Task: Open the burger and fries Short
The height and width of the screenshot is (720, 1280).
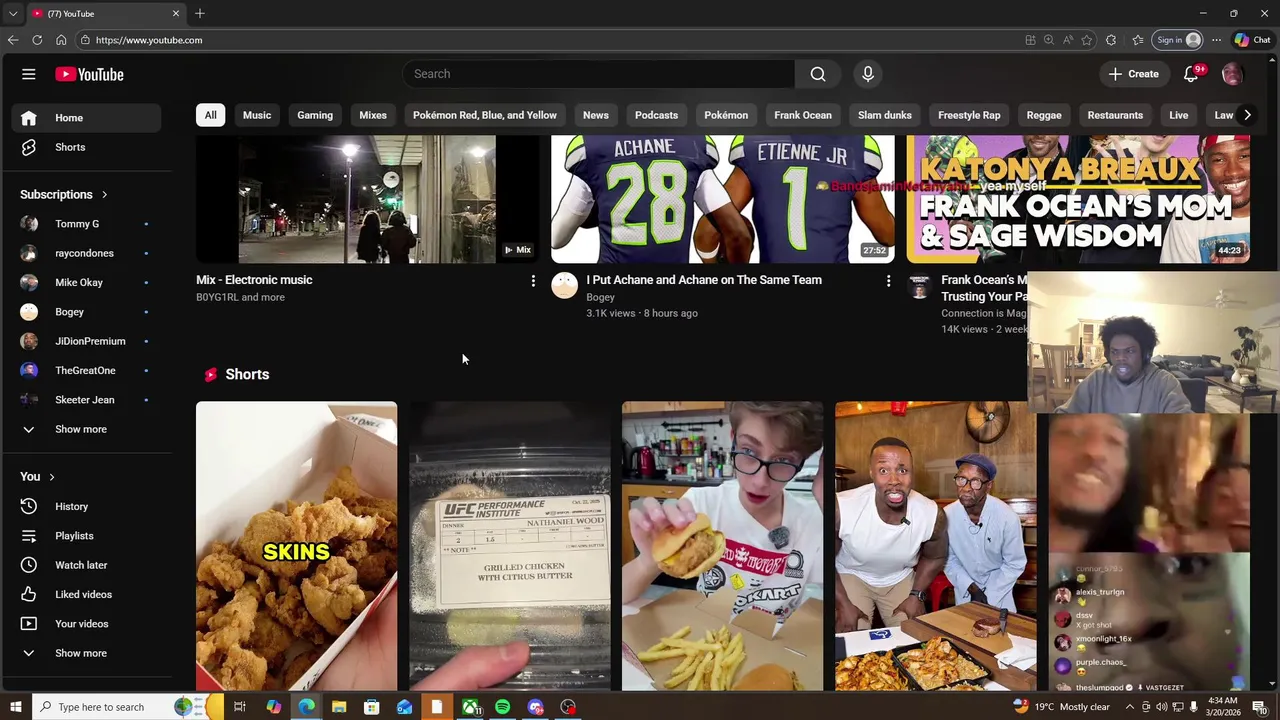Action: (722, 546)
